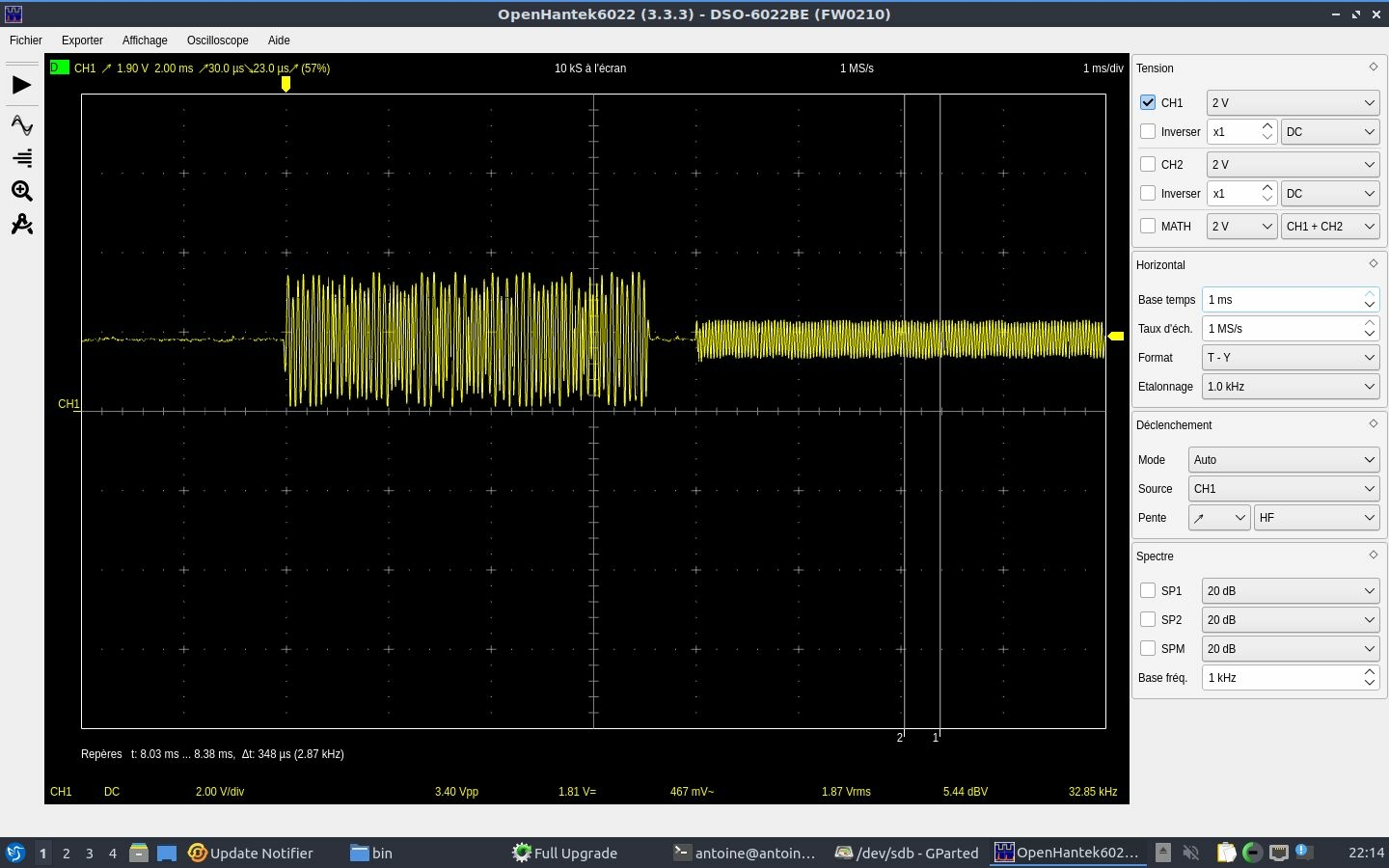Switch to workspace 4 in the taskbar
This screenshot has width=1389, height=868.
tap(113, 853)
